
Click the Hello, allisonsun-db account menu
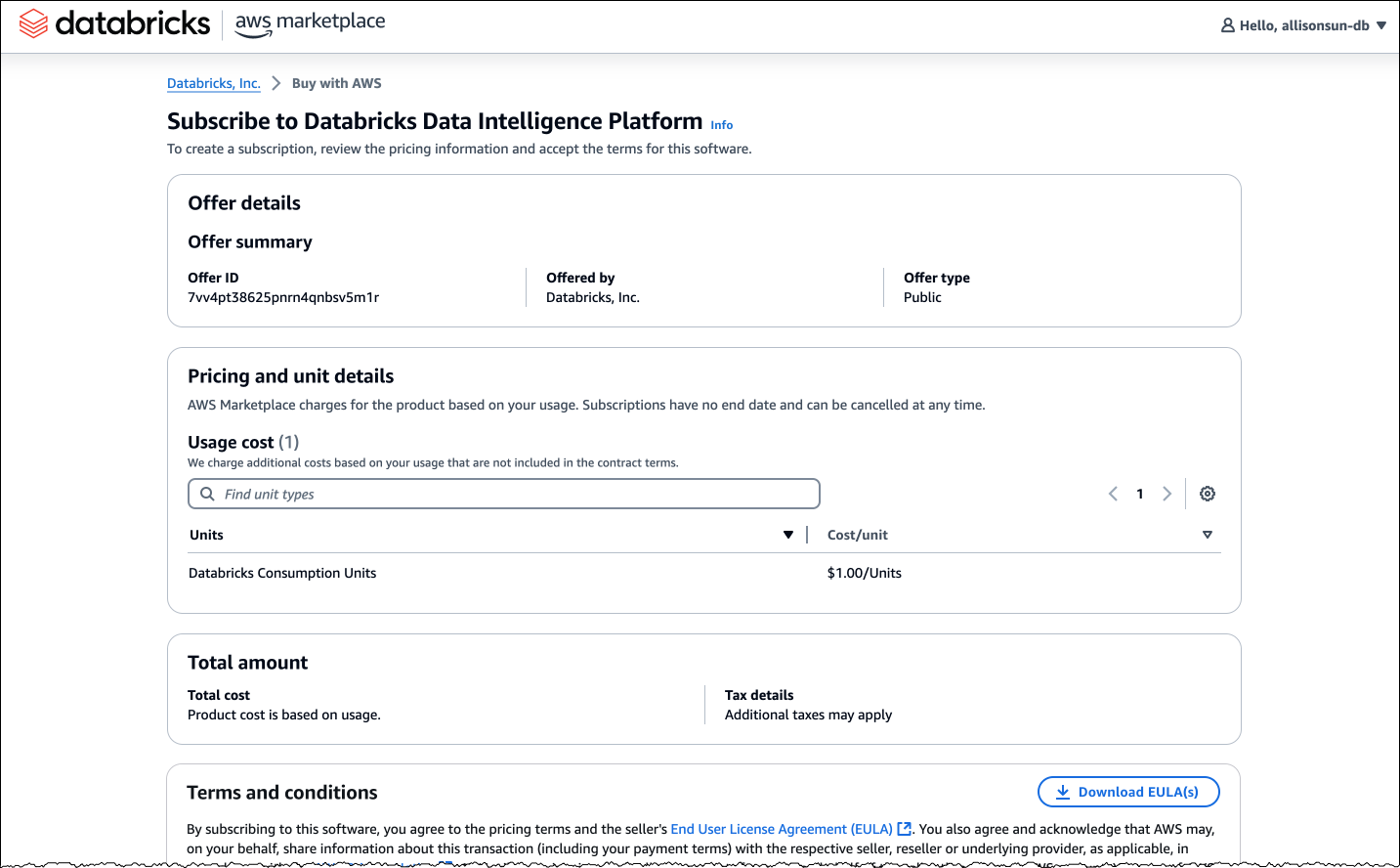1303,25
